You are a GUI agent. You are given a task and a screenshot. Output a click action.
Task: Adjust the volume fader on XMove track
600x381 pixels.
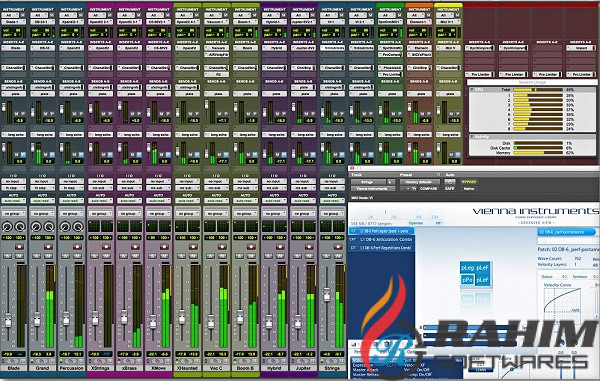point(153,321)
